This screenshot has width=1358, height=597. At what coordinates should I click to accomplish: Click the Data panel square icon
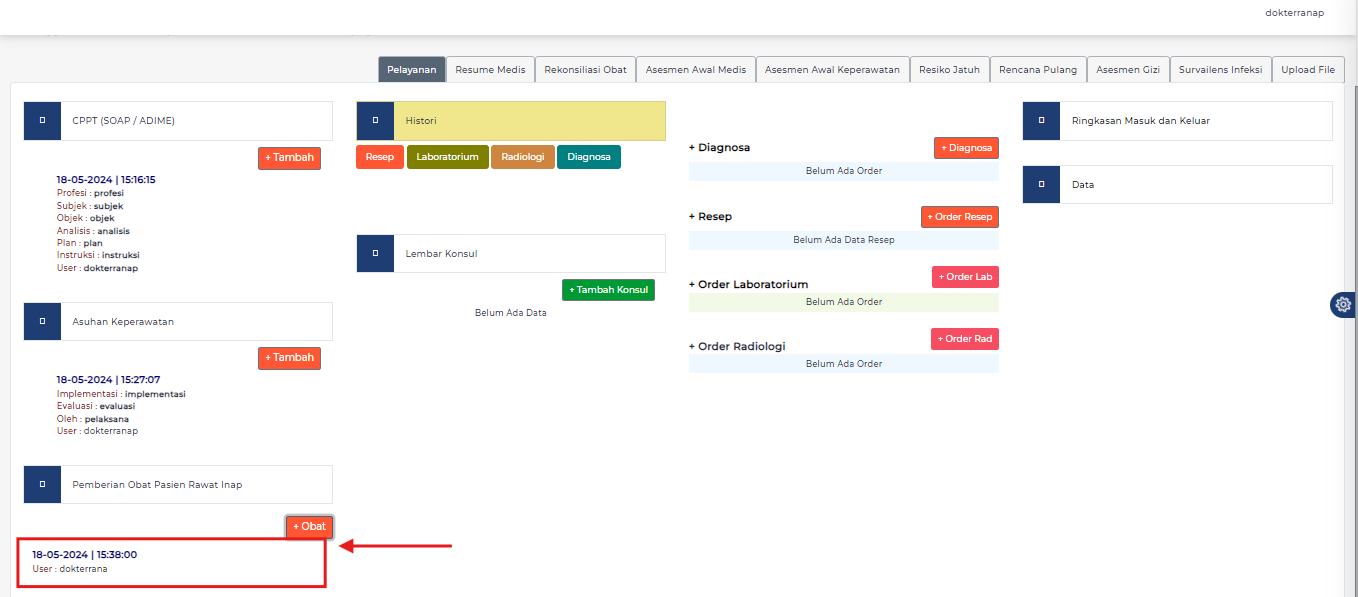click(x=1041, y=185)
